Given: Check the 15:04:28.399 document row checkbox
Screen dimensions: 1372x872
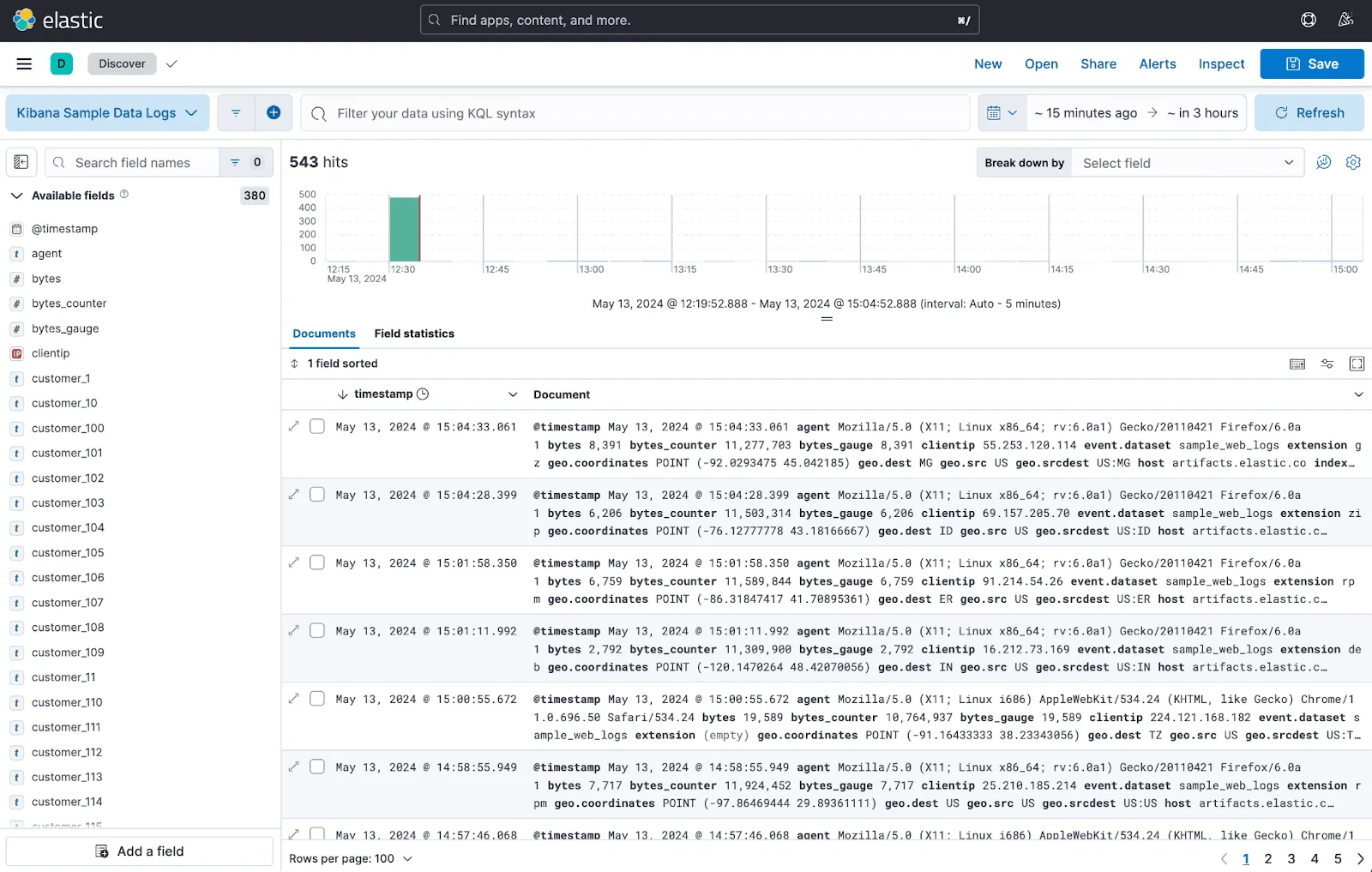Looking at the screenshot, I should 317,495.
